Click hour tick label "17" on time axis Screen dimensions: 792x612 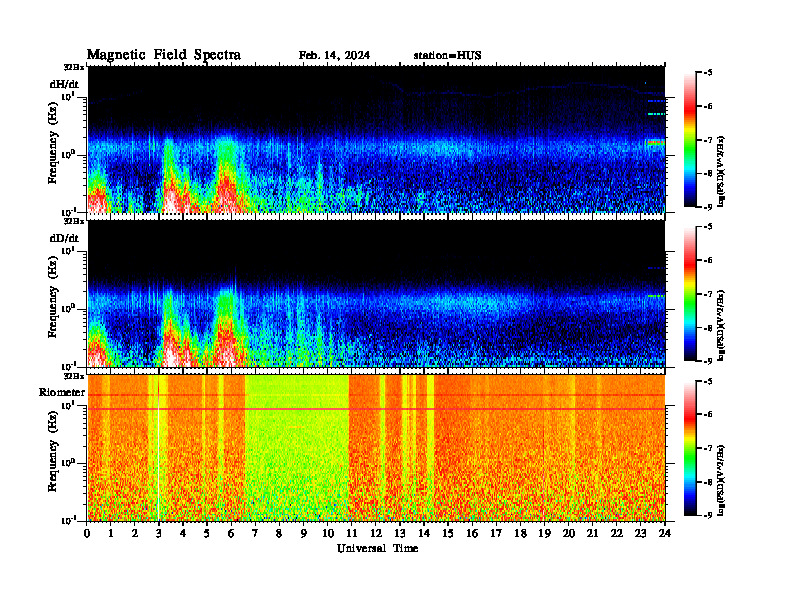pyautogui.click(x=496, y=533)
